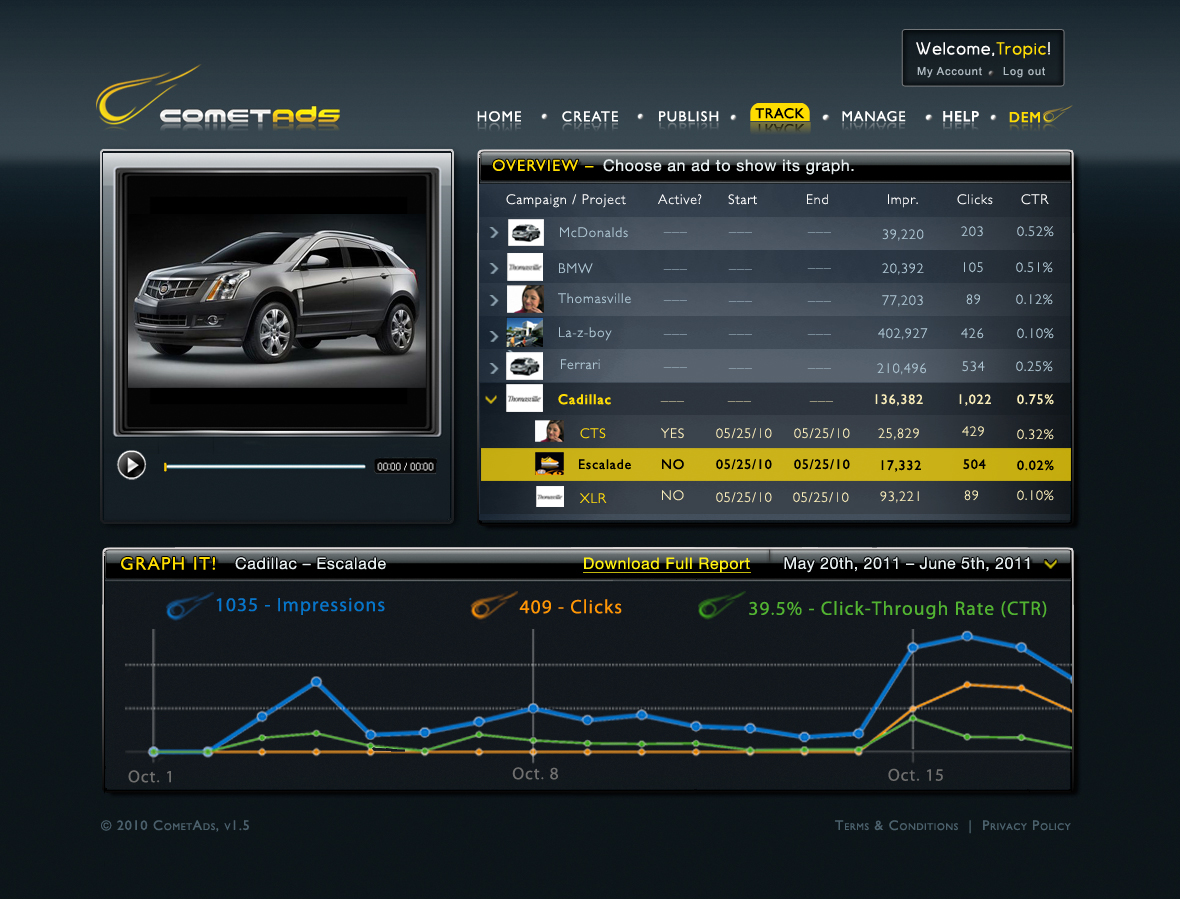Expand the BMW campaign row
Screen dimensions: 1180x900
(x=494, y=268)
